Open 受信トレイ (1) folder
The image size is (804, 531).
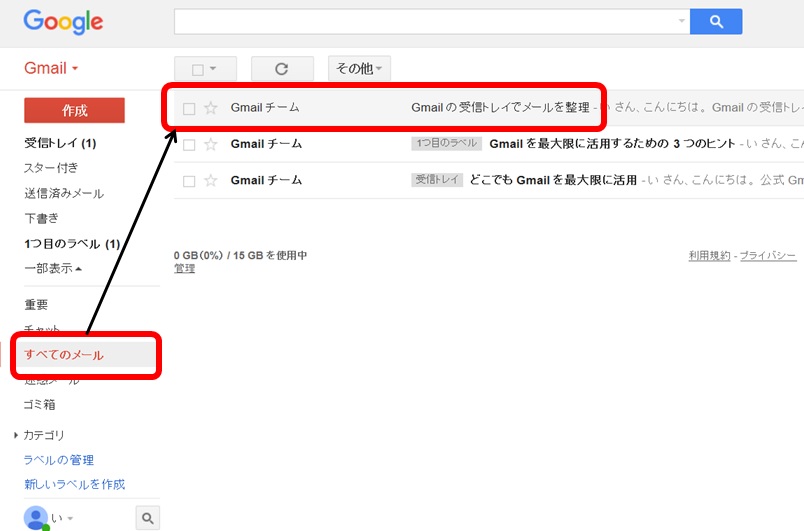pyautogui.click(x=60, y=143)
